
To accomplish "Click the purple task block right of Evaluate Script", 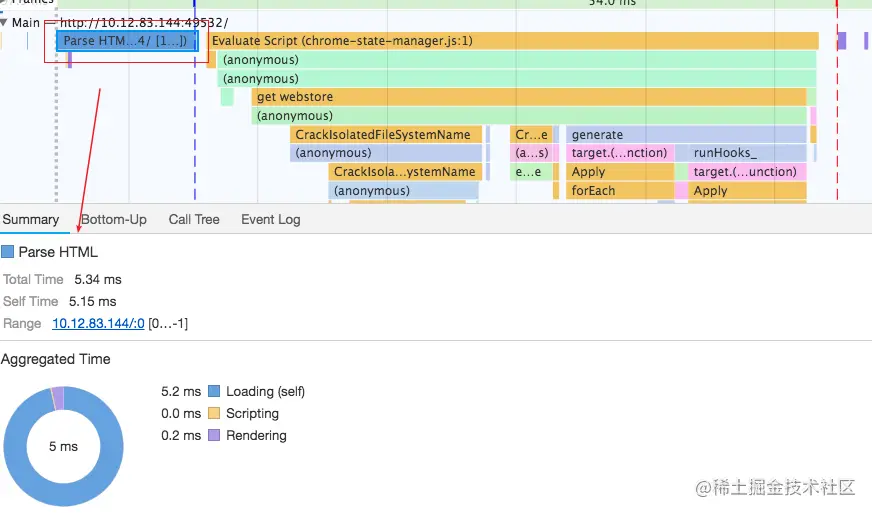I will click(842, 41).
